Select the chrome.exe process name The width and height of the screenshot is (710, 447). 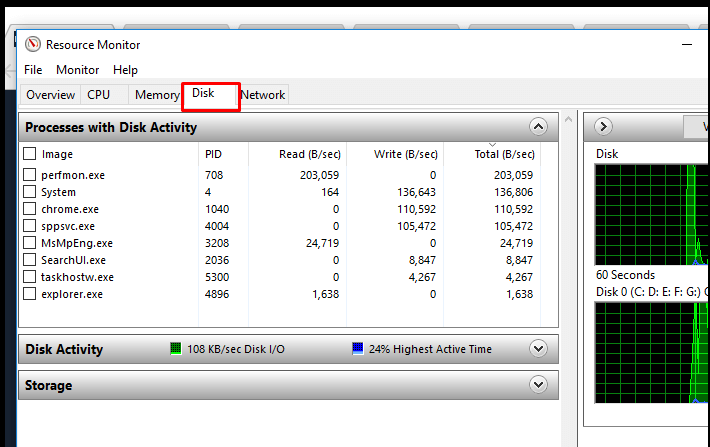70,209
